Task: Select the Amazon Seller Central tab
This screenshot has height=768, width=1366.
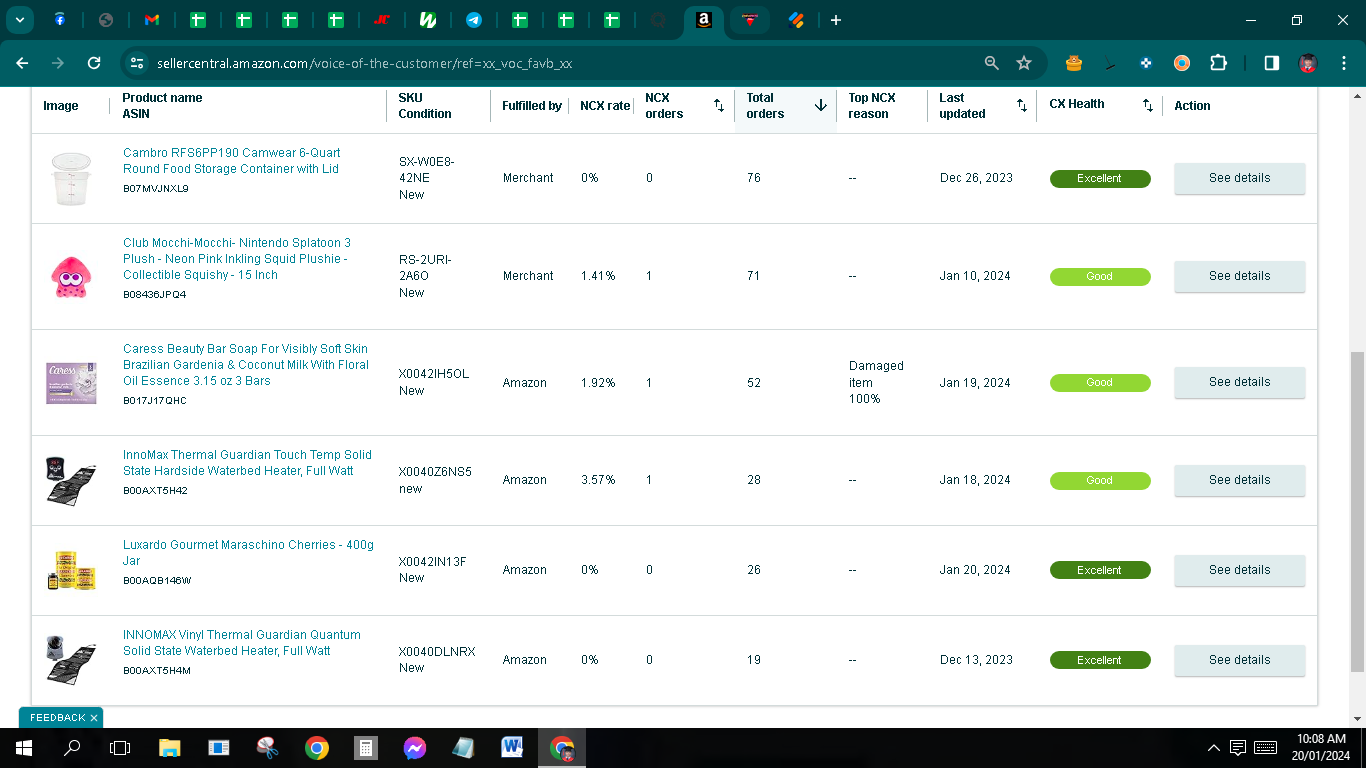Action: coord(704,20)
